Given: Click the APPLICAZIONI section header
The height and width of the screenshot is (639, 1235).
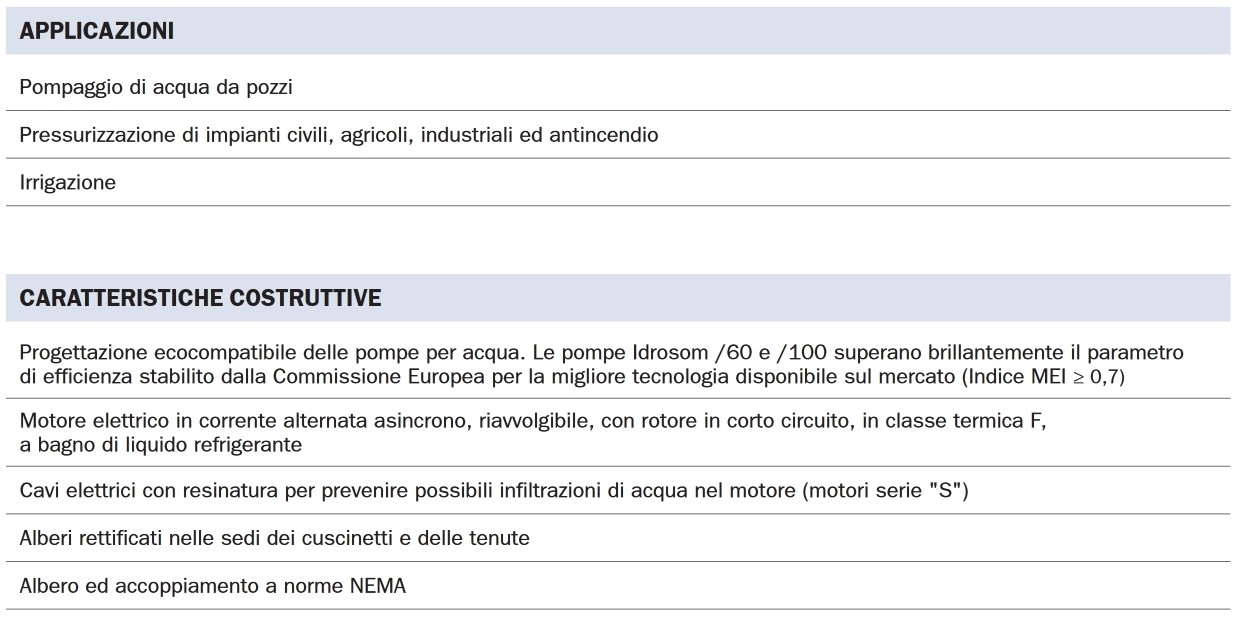Looking at the screenshot, I should click(x=97, y=31).
